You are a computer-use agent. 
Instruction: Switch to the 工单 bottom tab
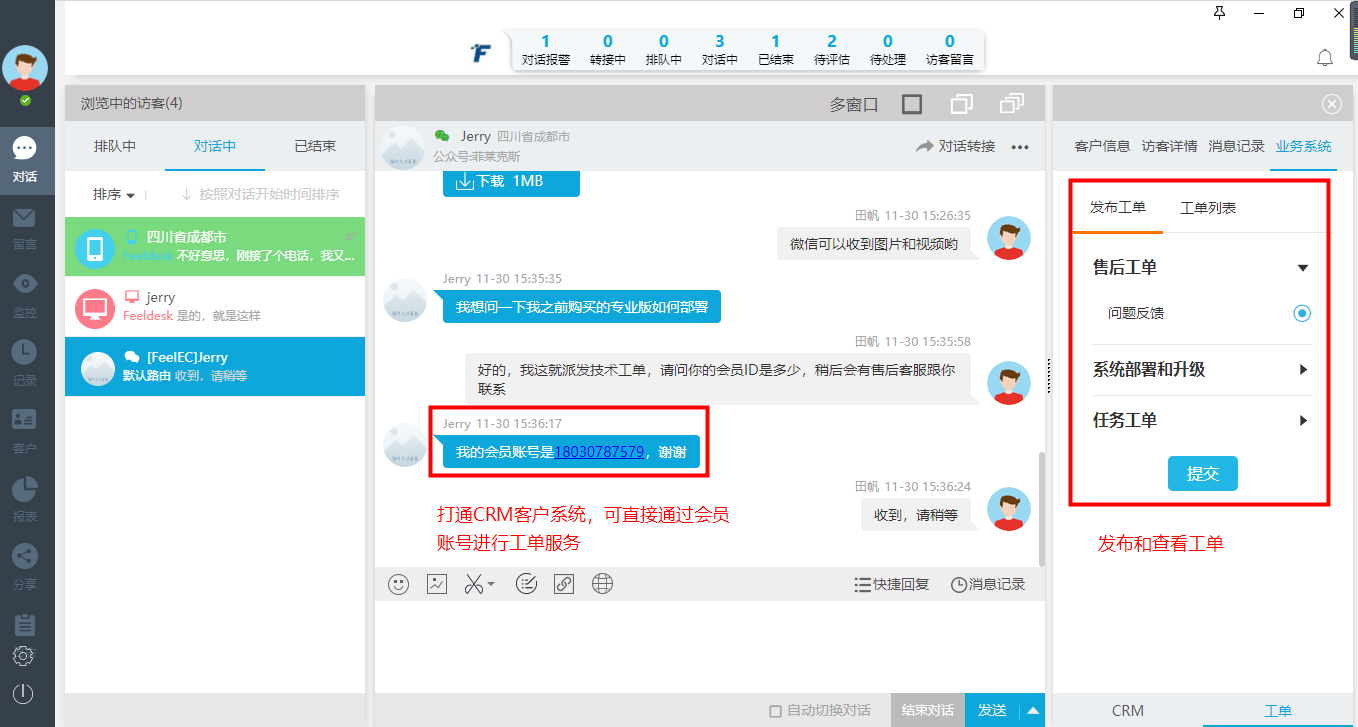click(1278, 711)
